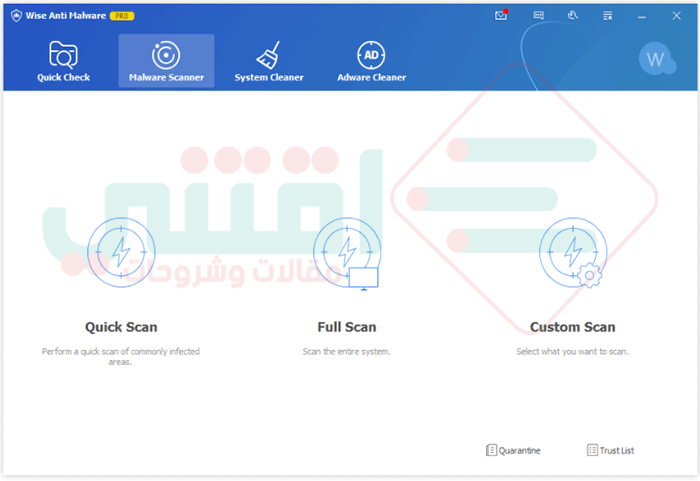This screenshot has width=700, height=481.
Task: Open the menu list icon
Action: coord(608,16)
